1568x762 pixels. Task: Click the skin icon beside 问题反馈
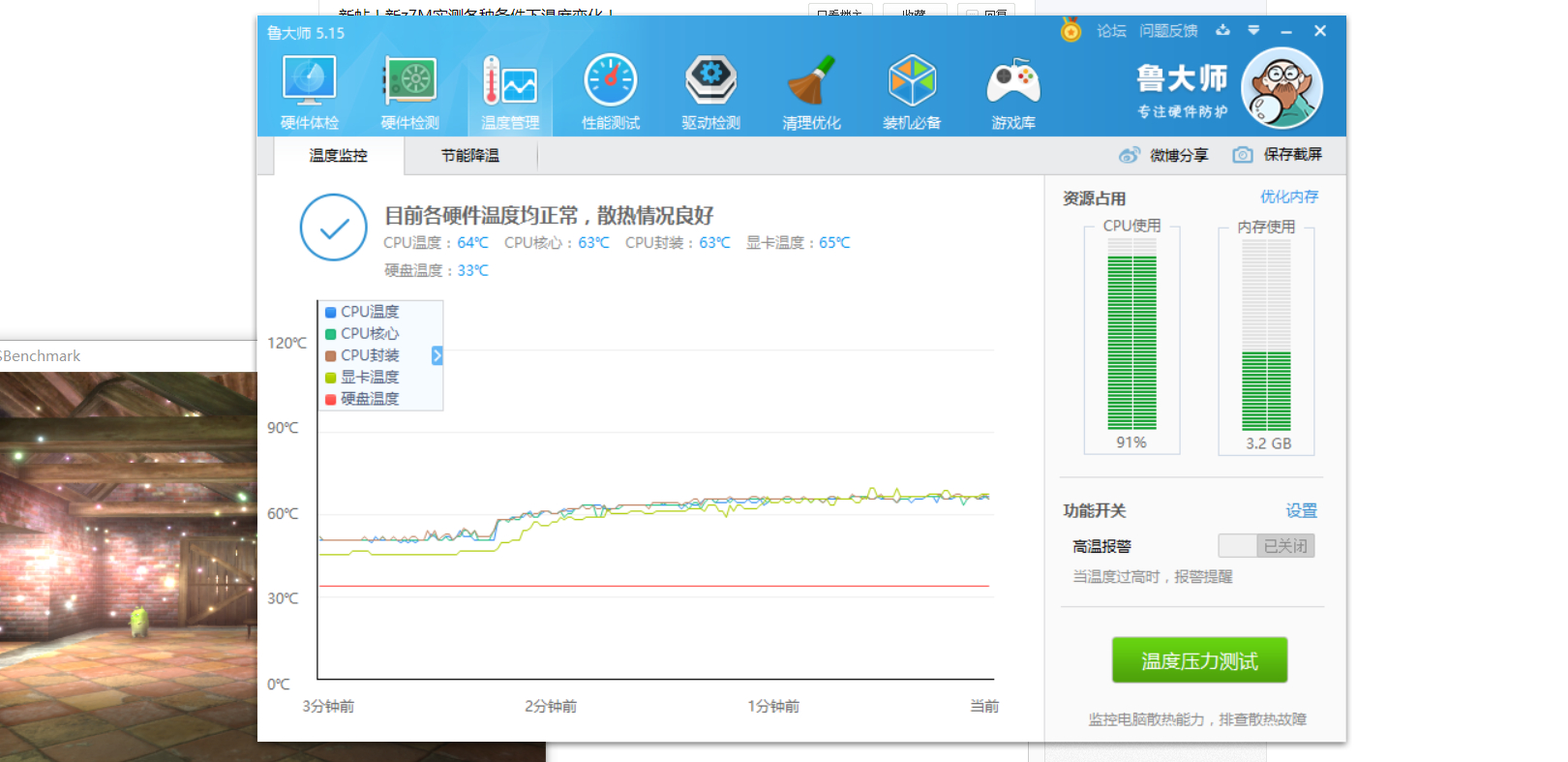pyautogui.click(x=1223, y=30)
